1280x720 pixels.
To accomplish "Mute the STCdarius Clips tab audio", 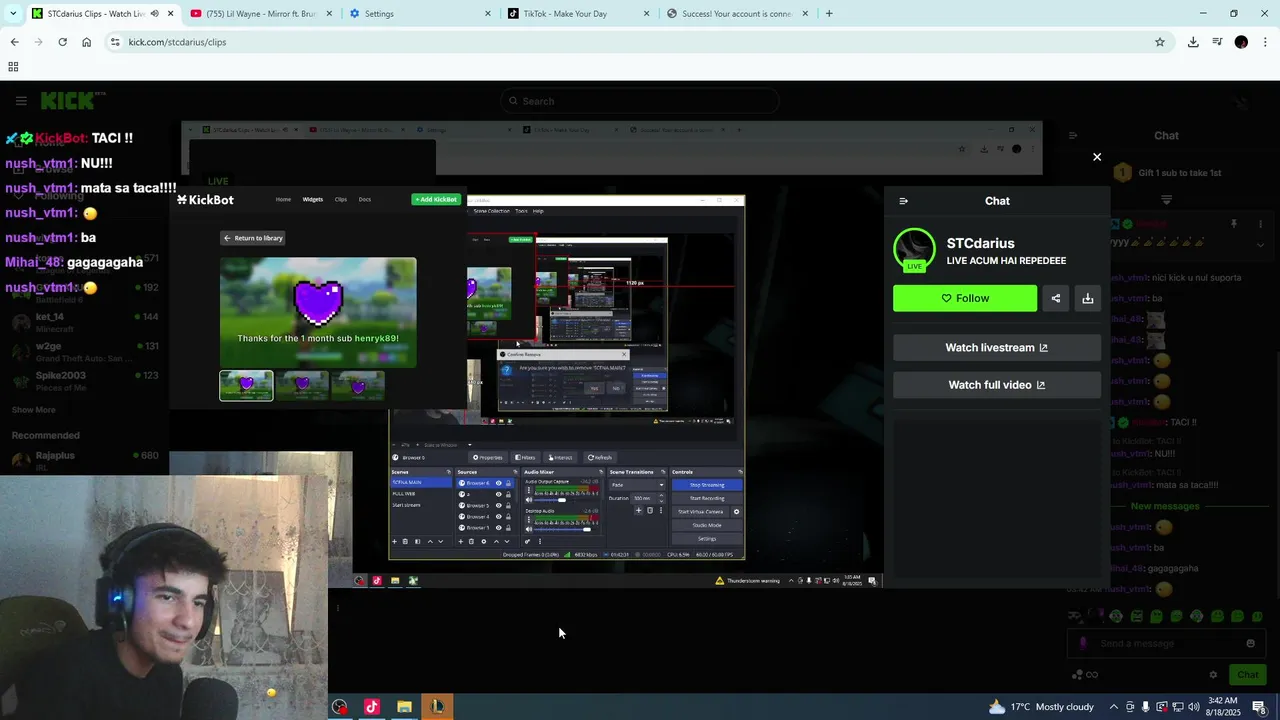I will tap(154, 14).
